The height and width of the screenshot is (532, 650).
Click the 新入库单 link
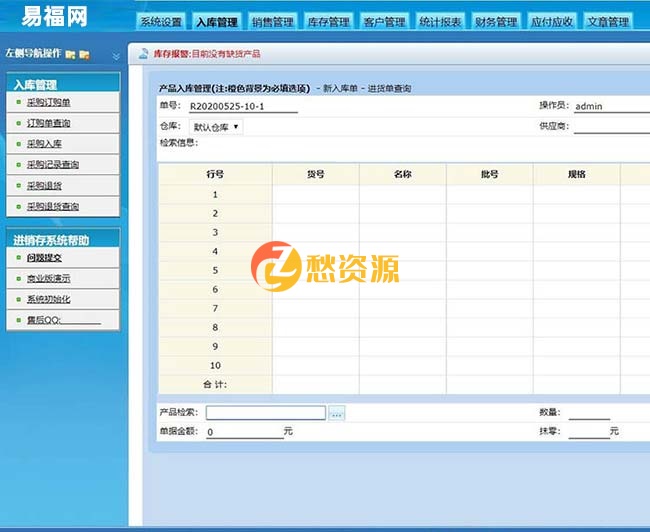coord(340,88)
